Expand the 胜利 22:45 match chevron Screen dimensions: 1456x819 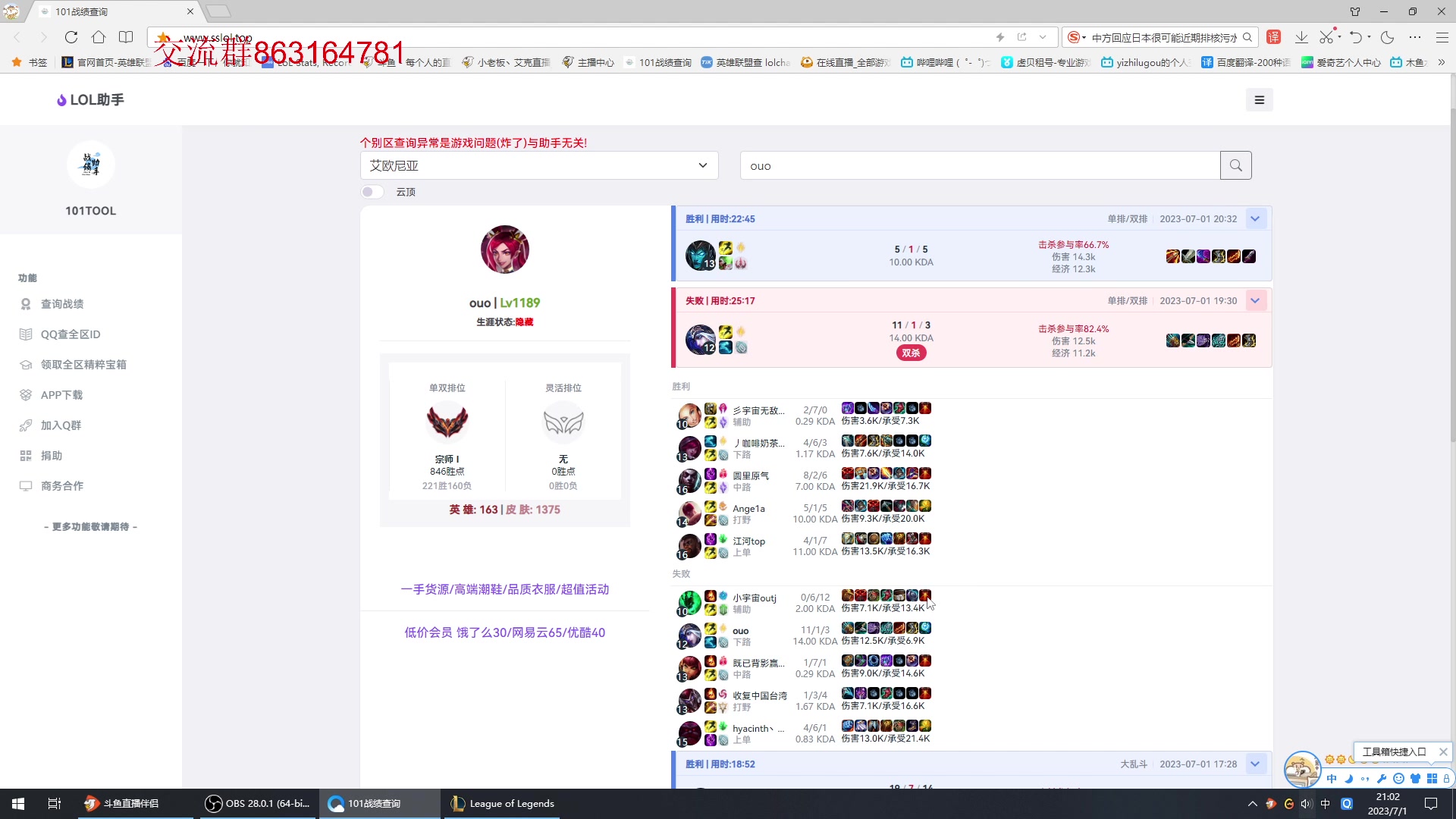tap(1255, 219)
